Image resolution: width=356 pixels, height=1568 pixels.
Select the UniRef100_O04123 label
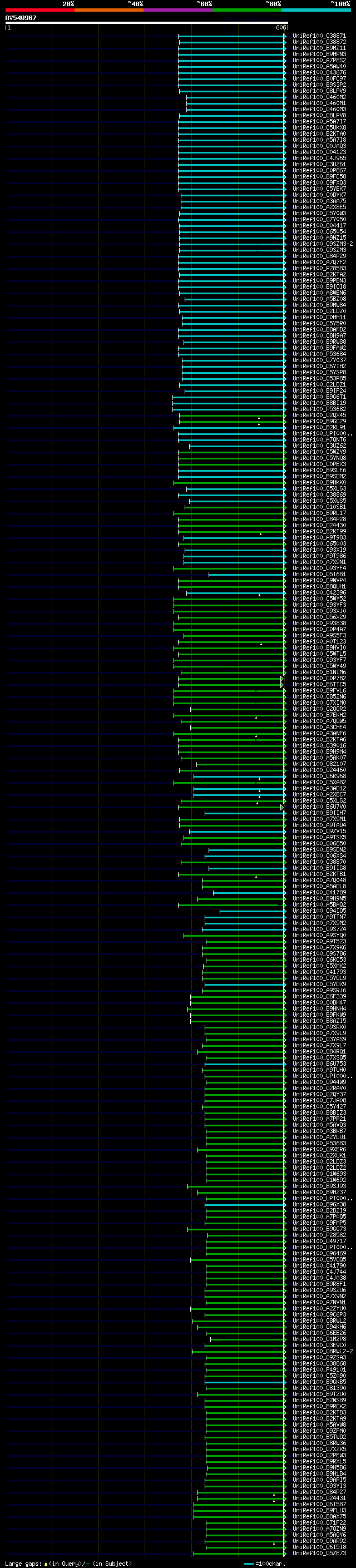[x=319, y=152]
